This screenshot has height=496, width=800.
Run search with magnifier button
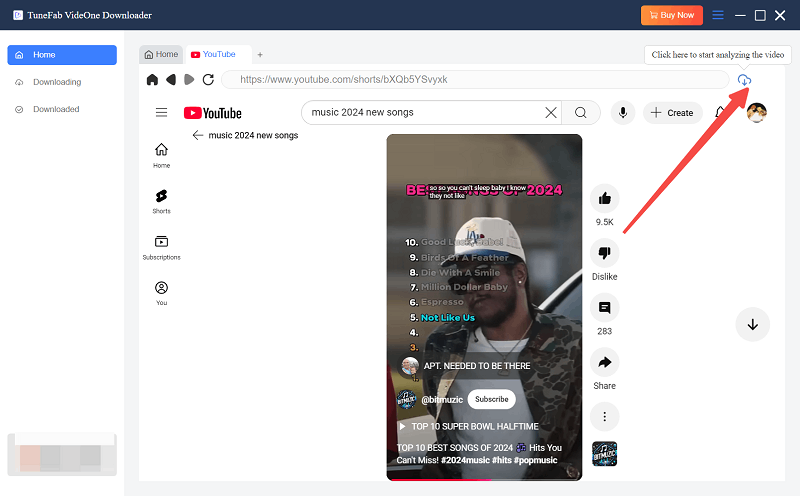tap(581, 112)
